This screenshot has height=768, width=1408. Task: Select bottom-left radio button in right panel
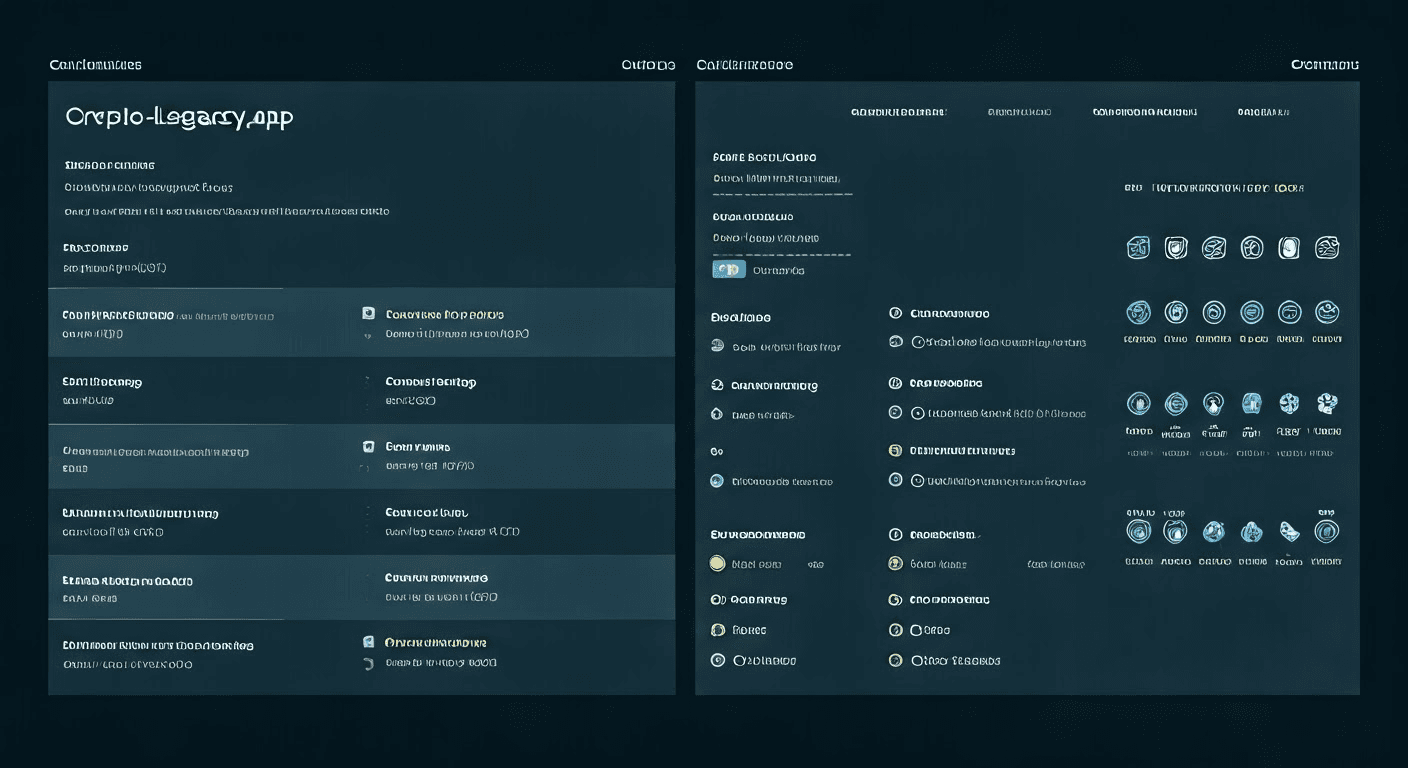point(717,660)
